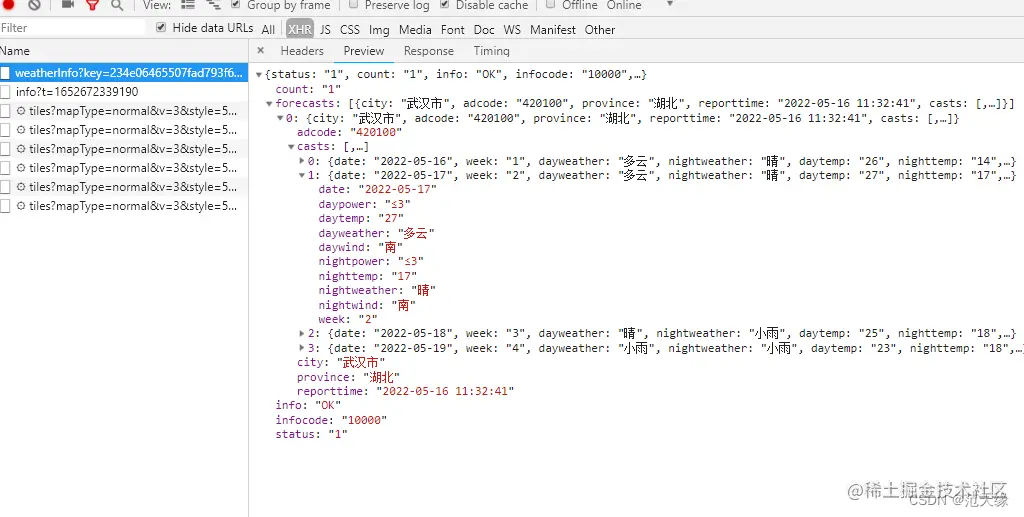
Task: Click the dayweather: "多云" property
Action: [377, 232]
